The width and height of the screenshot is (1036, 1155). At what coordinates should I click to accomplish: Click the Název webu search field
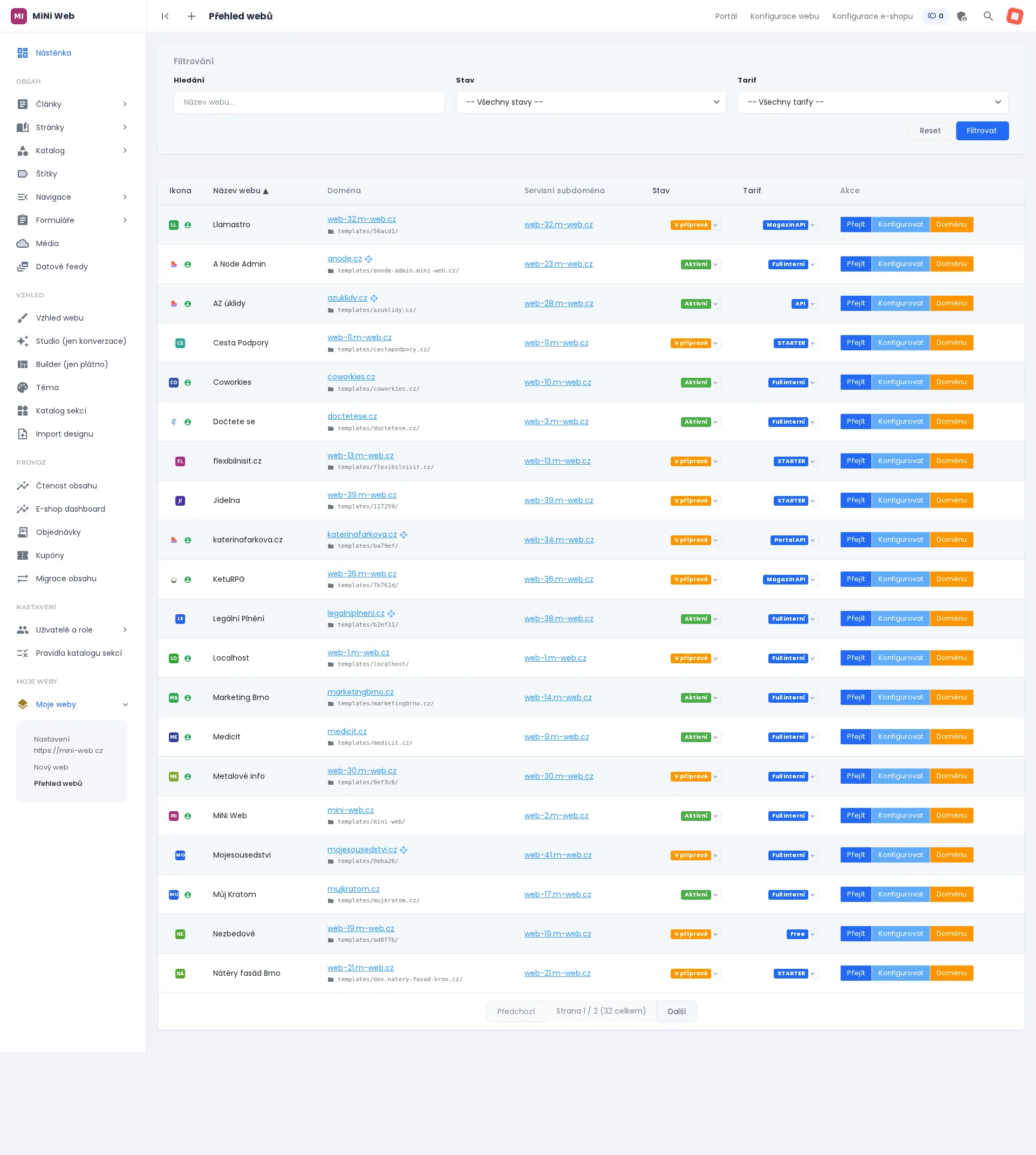pos(309,102)
